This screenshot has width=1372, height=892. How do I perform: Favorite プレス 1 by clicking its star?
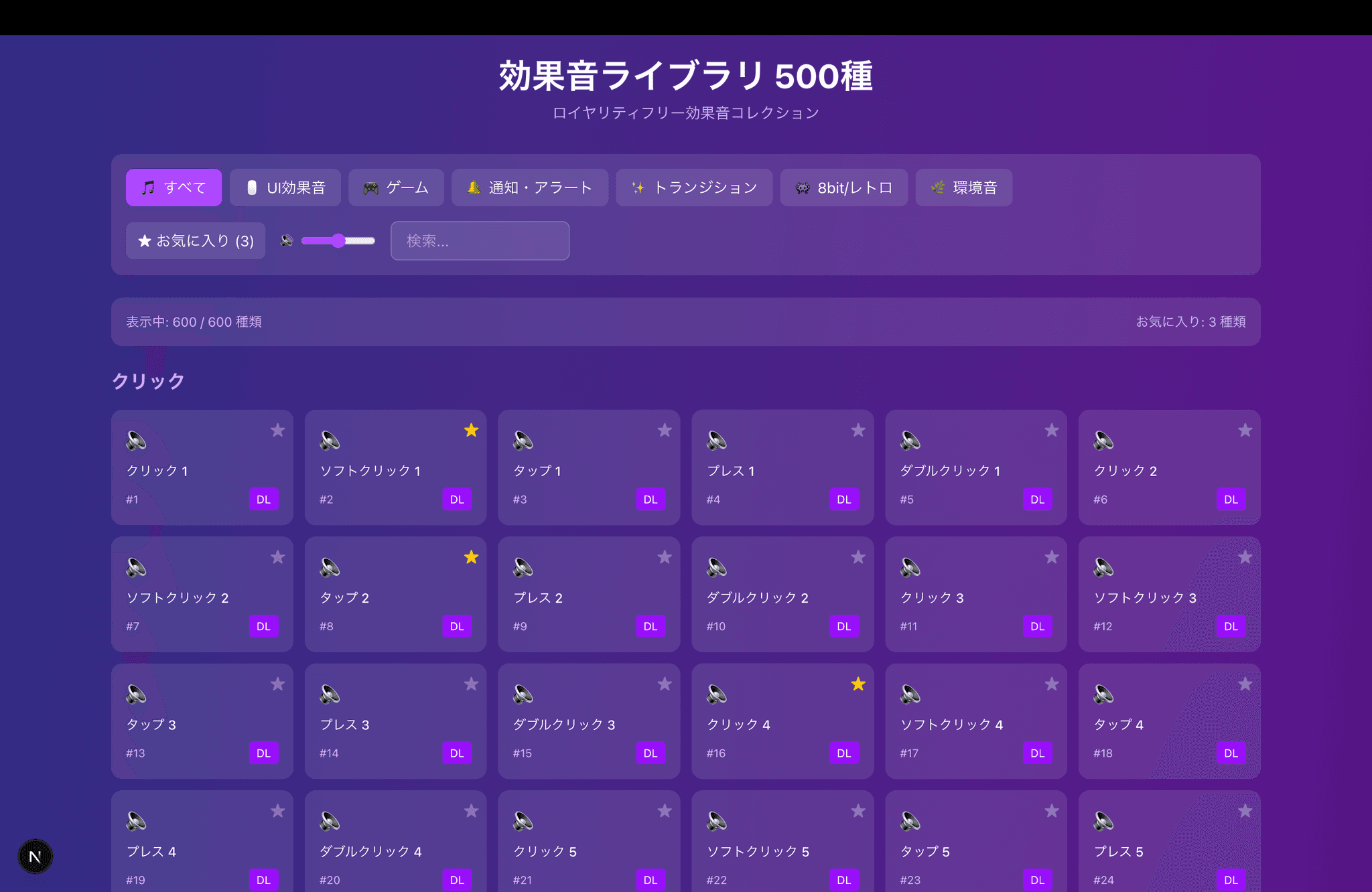tap(858, 430)
